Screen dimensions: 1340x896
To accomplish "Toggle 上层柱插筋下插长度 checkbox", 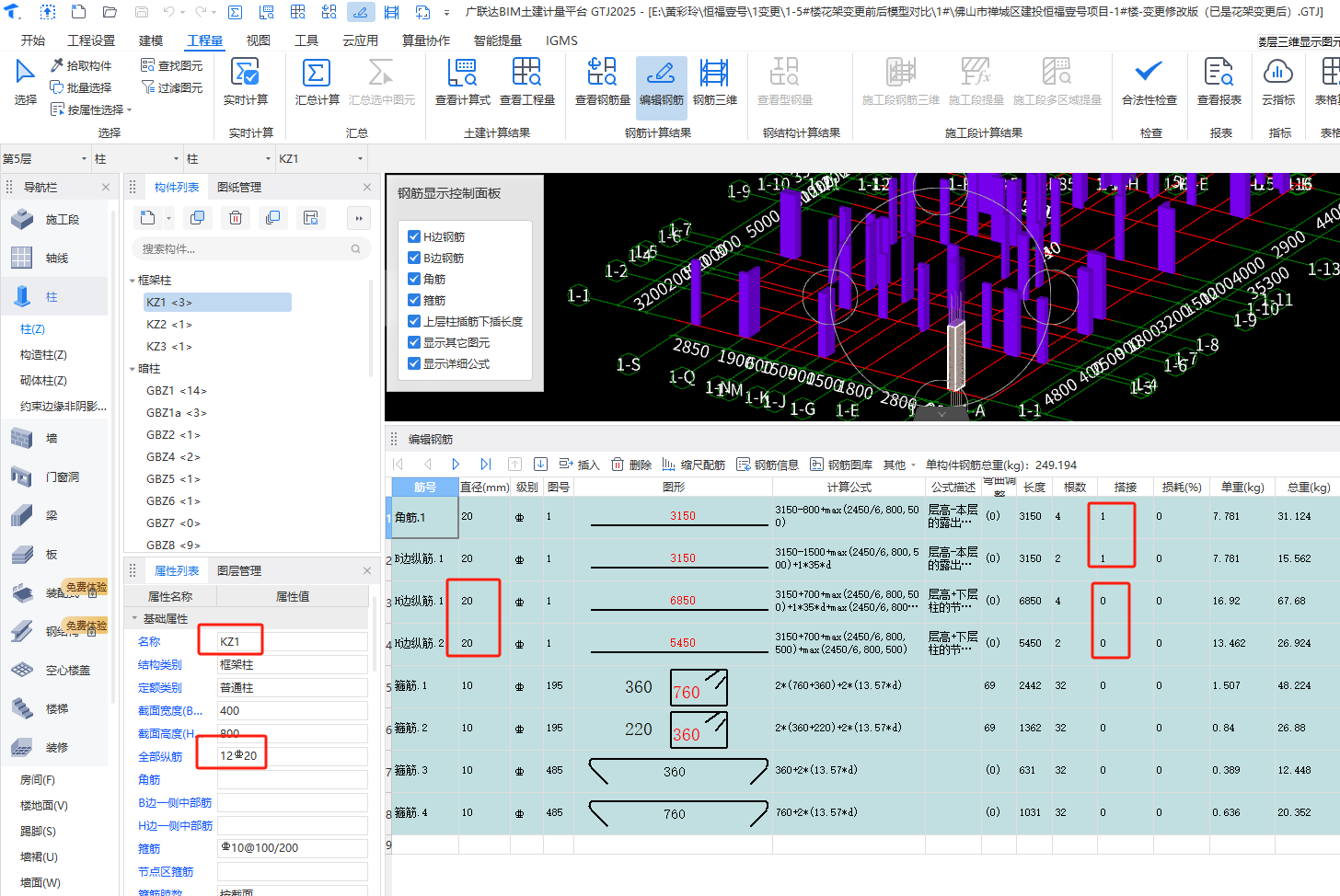I will pyautogui.click(x=414, y=321).
